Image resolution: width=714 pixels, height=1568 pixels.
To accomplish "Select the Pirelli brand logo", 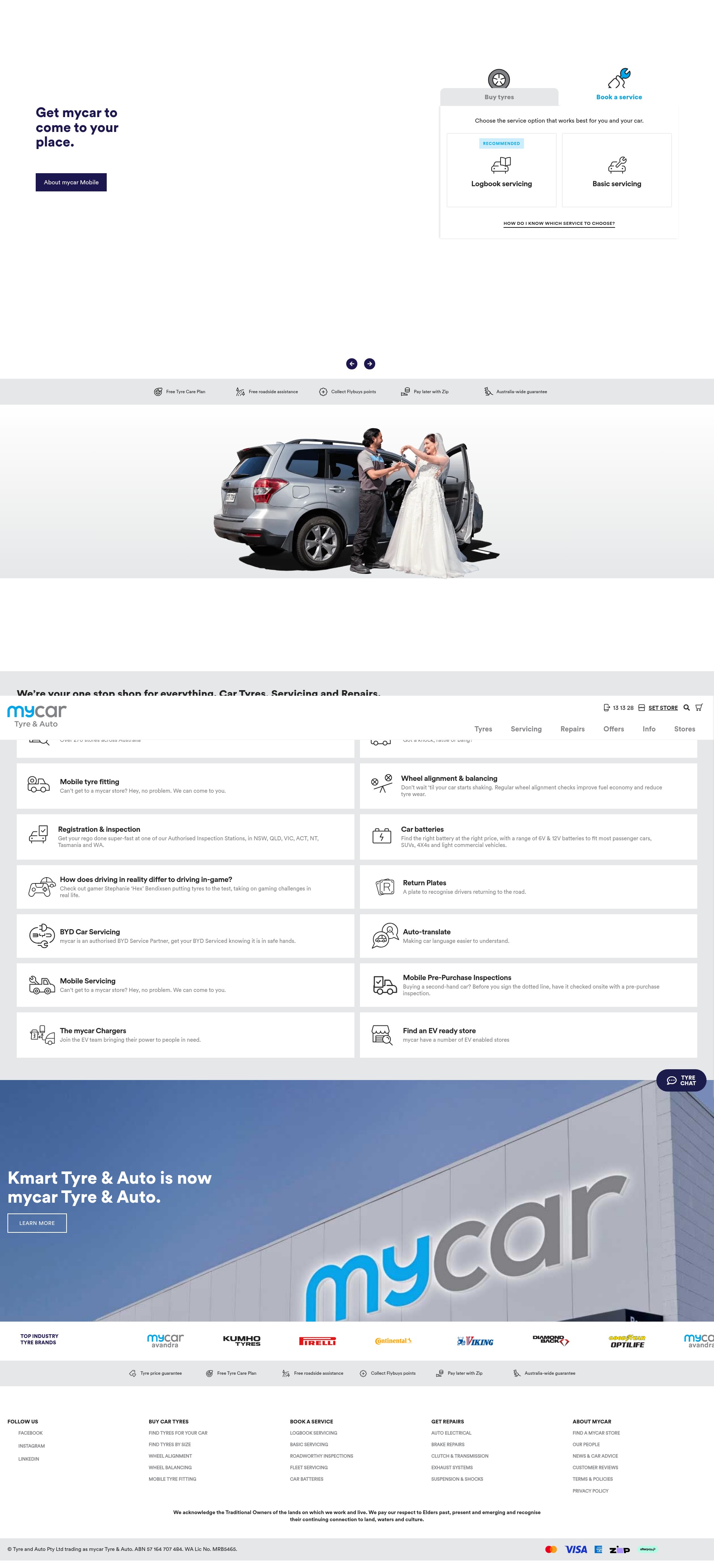I will pos(318,1341).
